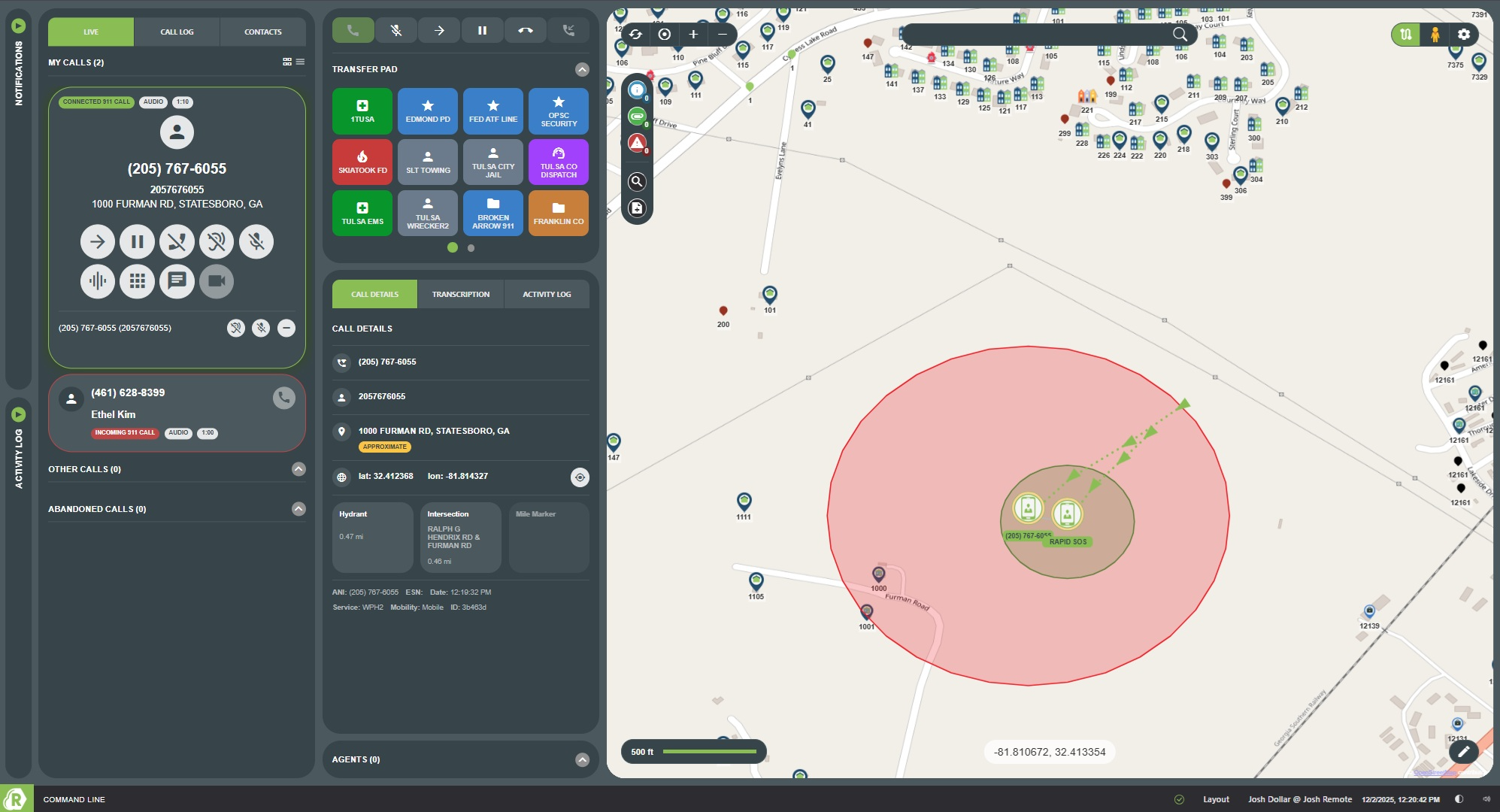Viewport: 1500px width, 812px height.
Task: Expand the Other Calls section
Action: pos(298,469)
